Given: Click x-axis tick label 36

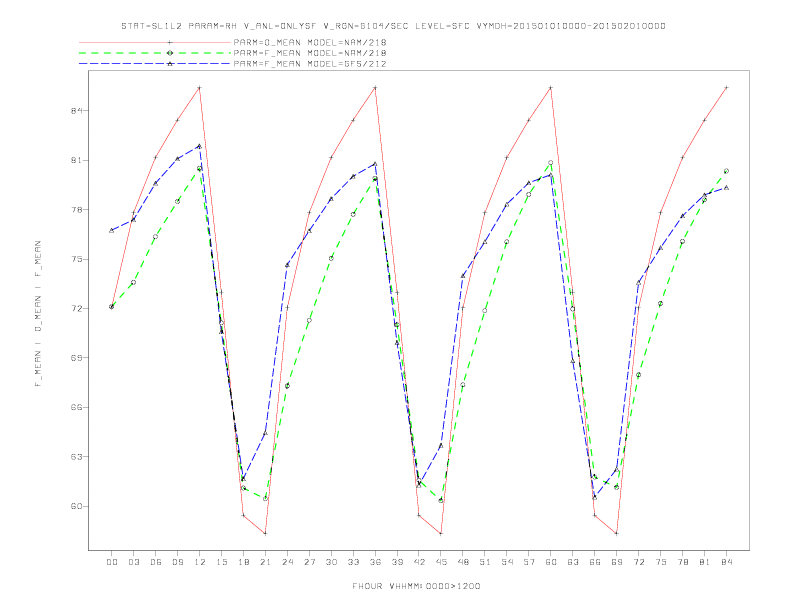Looking at the screenshot, I should coord(375,562).
